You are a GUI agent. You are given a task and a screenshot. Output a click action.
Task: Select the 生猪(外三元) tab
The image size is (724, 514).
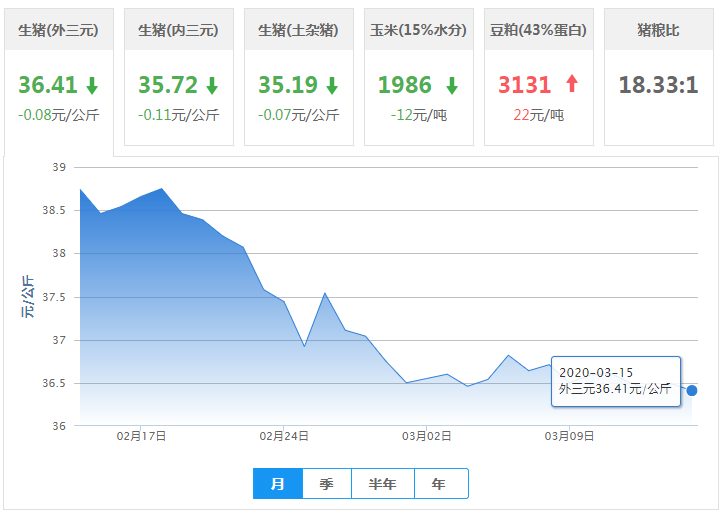58,31
